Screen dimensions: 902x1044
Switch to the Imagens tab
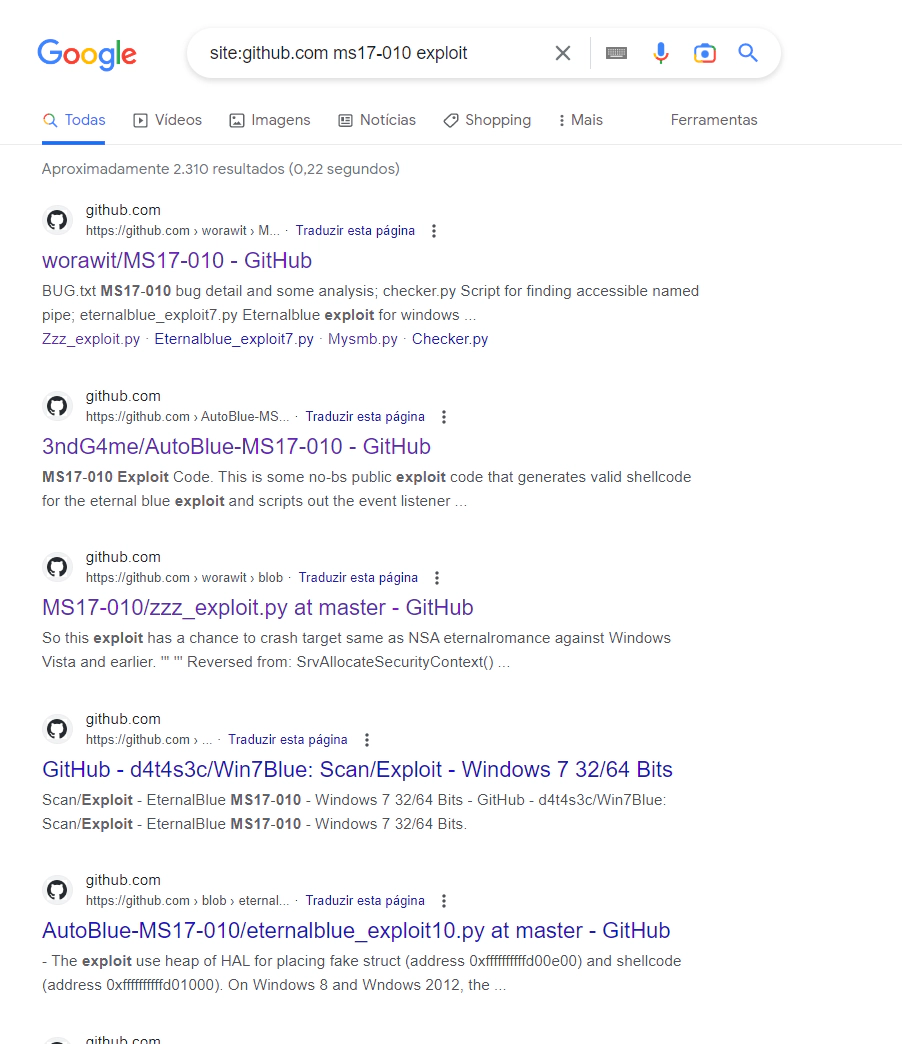point(270,119)
